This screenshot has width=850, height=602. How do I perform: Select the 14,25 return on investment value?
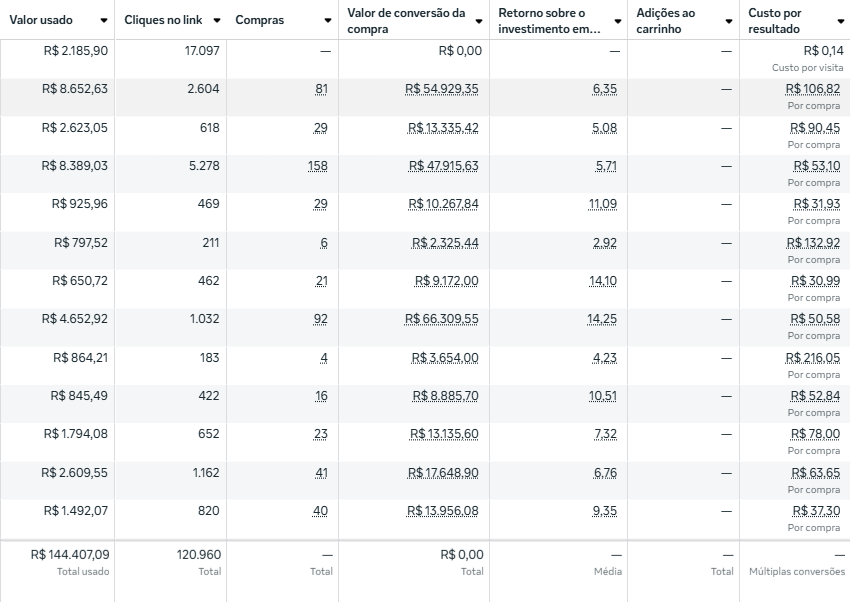(x=602, y=319)
